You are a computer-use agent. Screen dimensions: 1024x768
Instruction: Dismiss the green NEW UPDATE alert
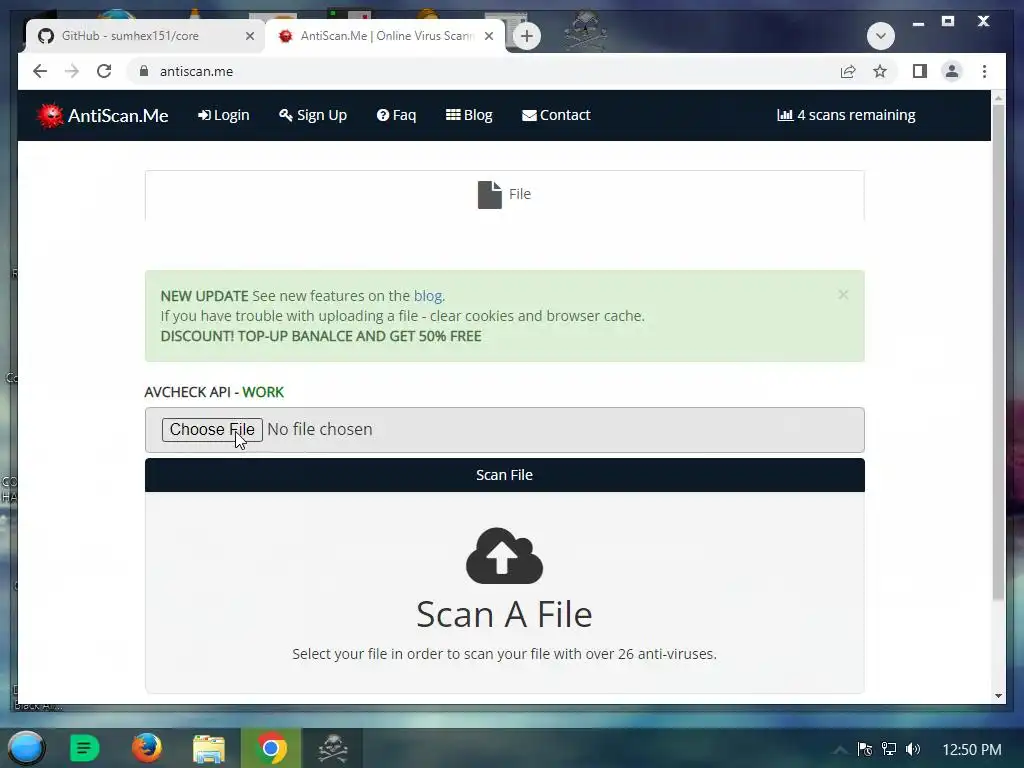tap(843, 295)
